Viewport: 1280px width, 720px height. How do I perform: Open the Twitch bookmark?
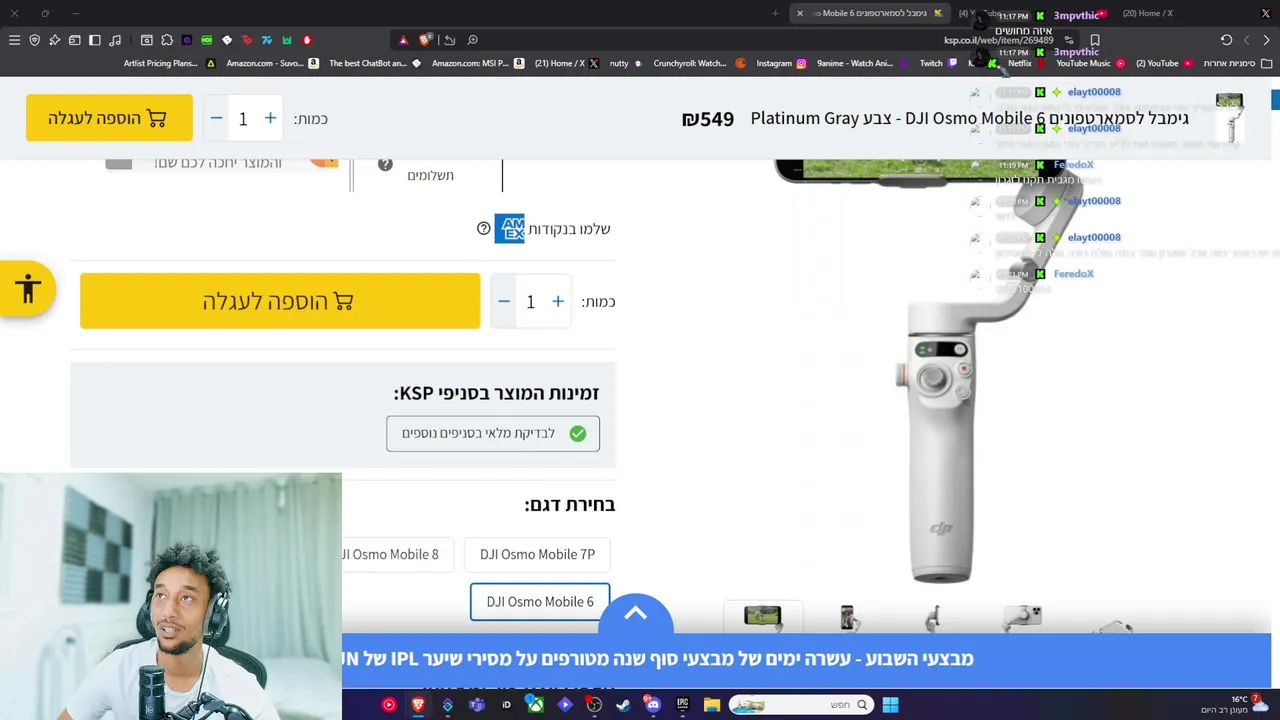[x=939, y=63]
